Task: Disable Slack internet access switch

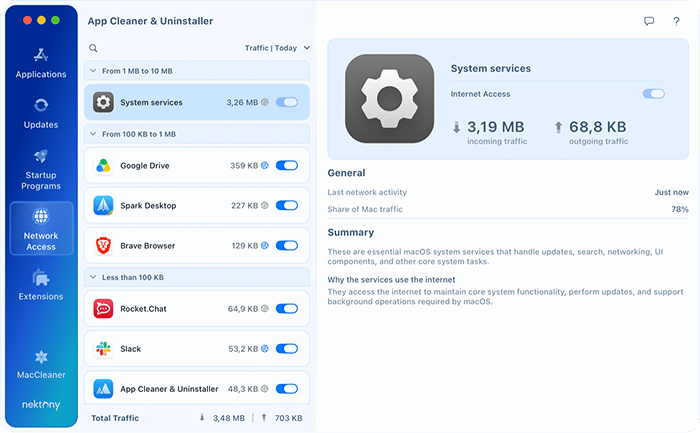Action: [287, 349]
